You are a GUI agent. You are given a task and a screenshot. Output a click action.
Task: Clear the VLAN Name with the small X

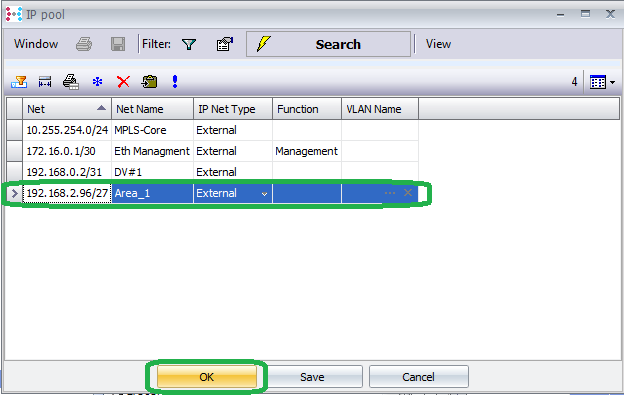(408, 193)
